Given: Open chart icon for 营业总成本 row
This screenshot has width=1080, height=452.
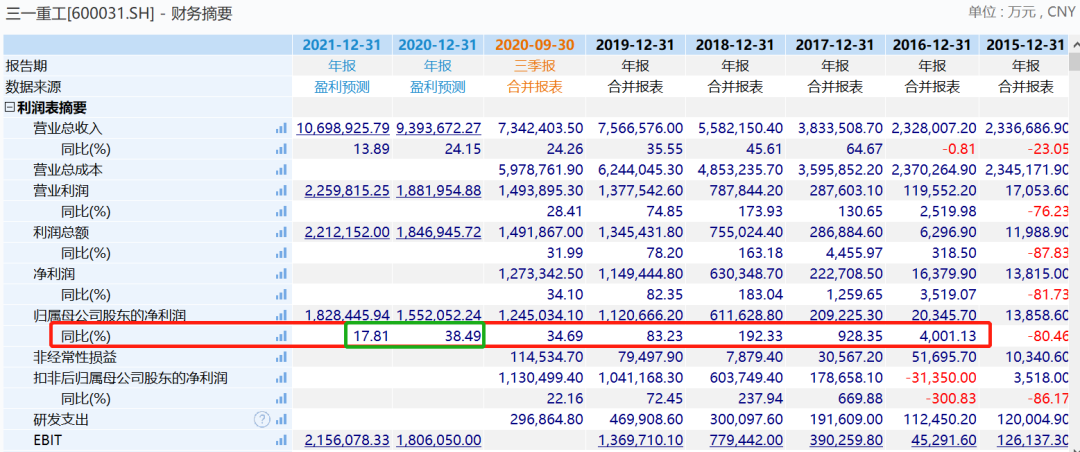Looking at the screenshot, I should (281, 170).
